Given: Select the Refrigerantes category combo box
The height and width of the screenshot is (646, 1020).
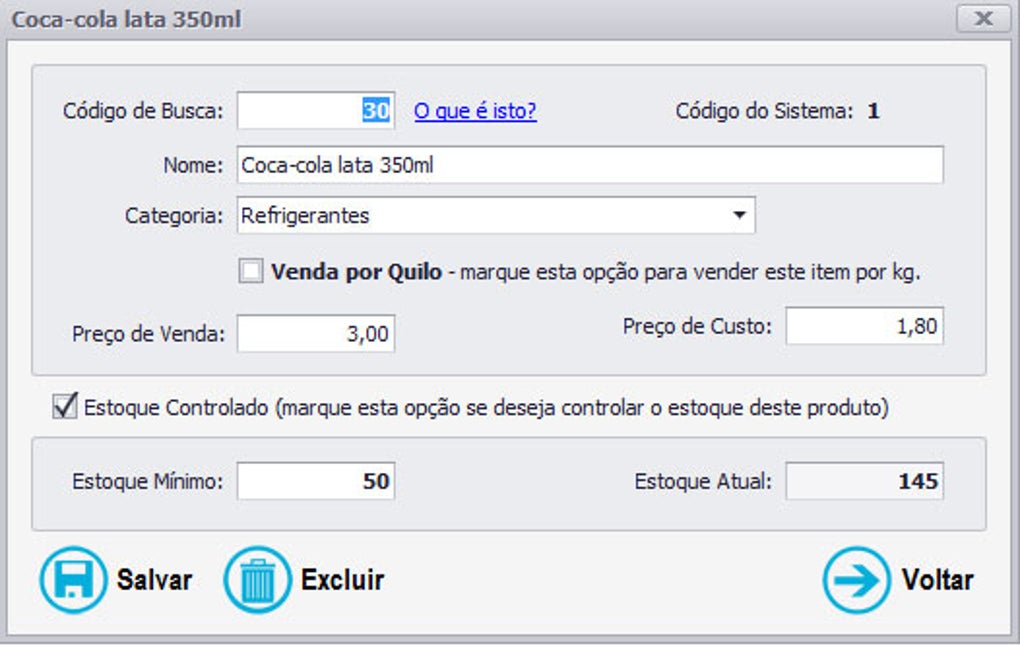Looking at the screenshot, I should 480,215.
